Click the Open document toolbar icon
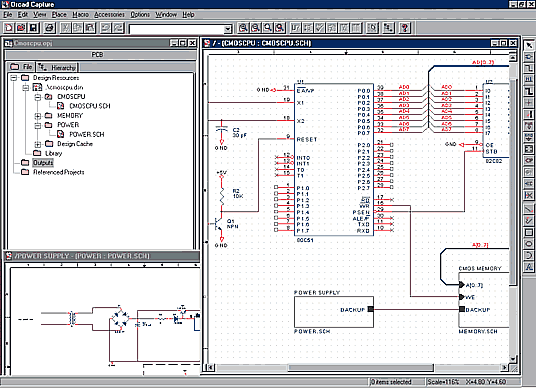The height and width of the screenshot is (388, 536). [x=21, y=28]
